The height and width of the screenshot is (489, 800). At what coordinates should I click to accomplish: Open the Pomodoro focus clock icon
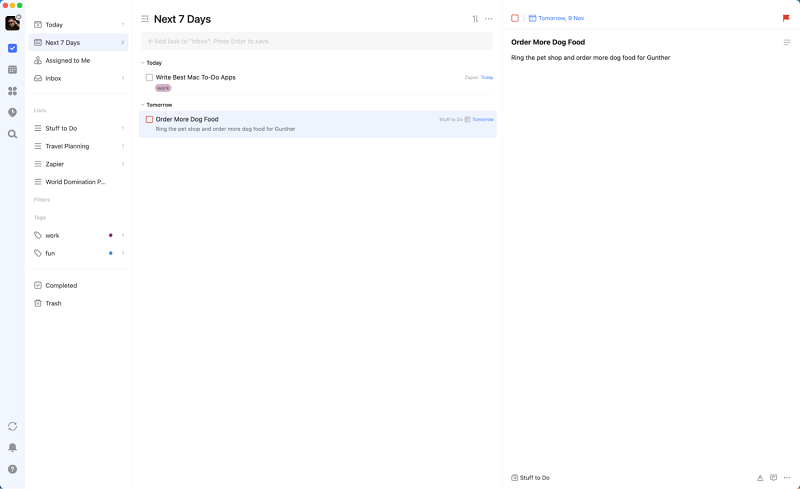pyautogui.click(x=12, y=112)
